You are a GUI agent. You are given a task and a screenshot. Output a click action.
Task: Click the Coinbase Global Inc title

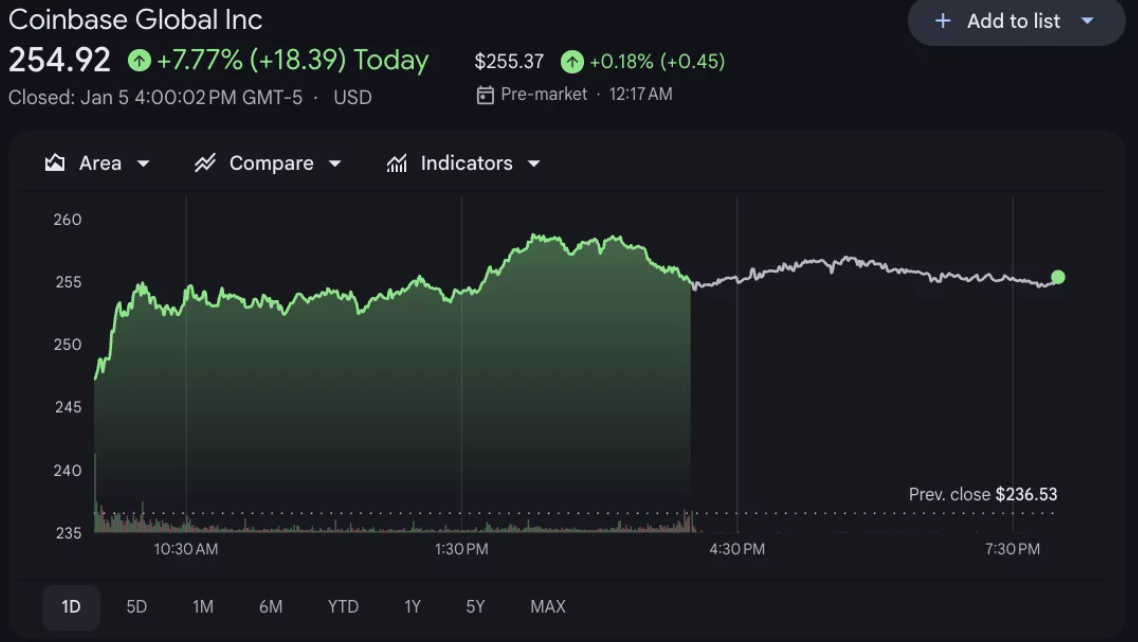coord(135,19)
